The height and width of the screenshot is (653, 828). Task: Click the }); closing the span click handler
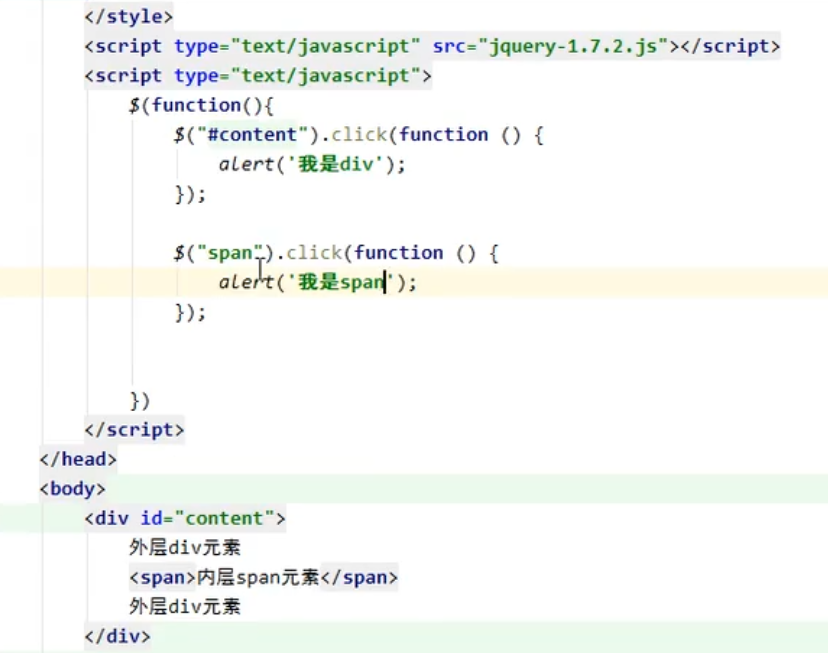click(x=190, y=313)
